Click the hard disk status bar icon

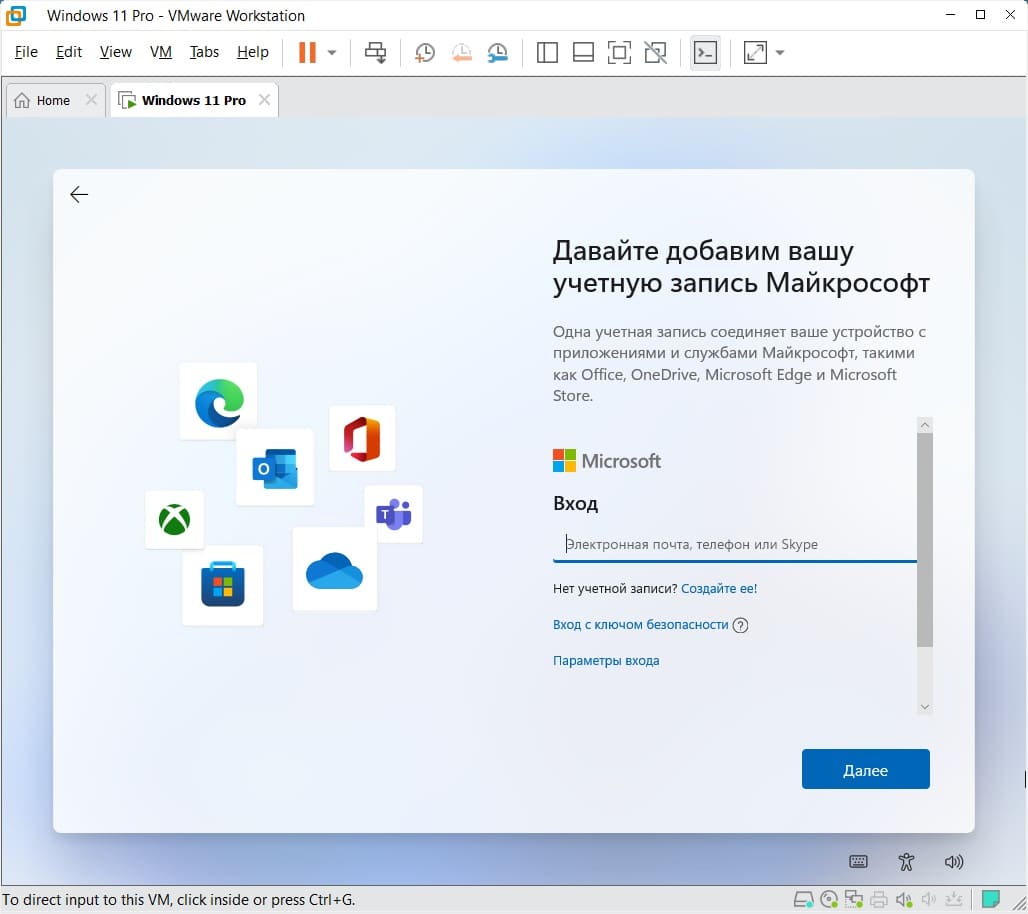pyautogui.click(x=804, y=899)
